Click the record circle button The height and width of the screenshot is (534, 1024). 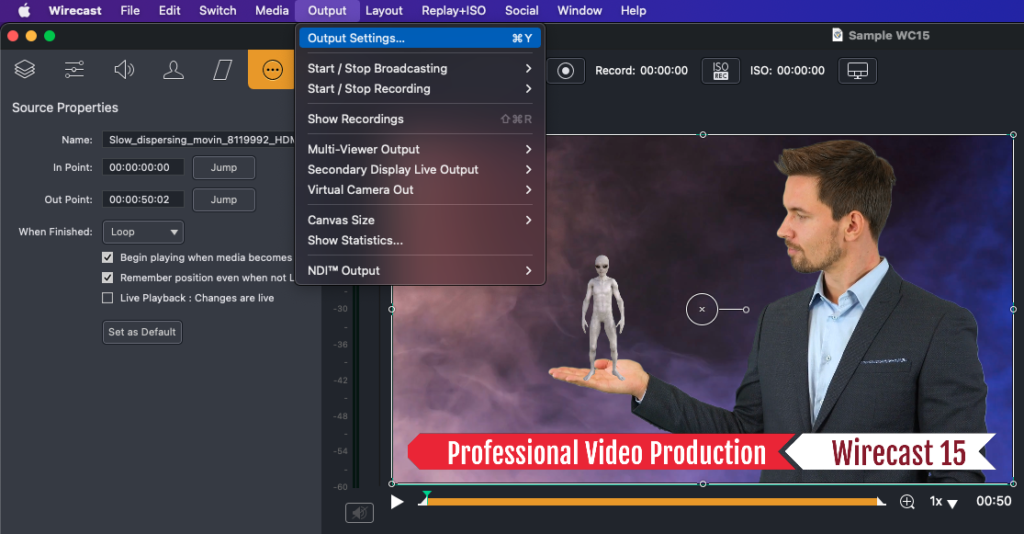click(565, 71)
